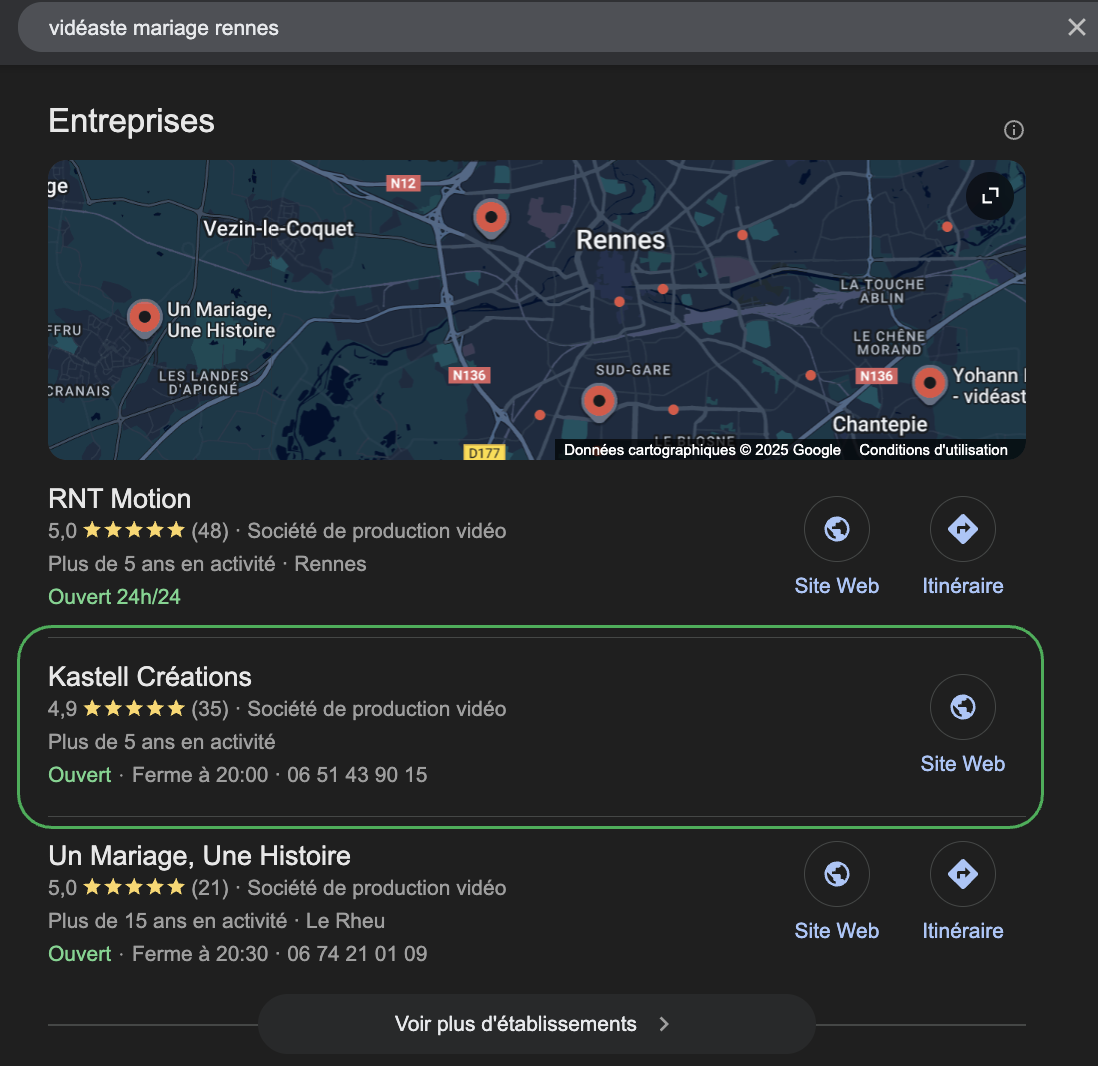Image resolution: width=1098 pixels, height=1066 pixels.
Task: Click the (48) review count for RNT Motion
Action: click(210, 531)
